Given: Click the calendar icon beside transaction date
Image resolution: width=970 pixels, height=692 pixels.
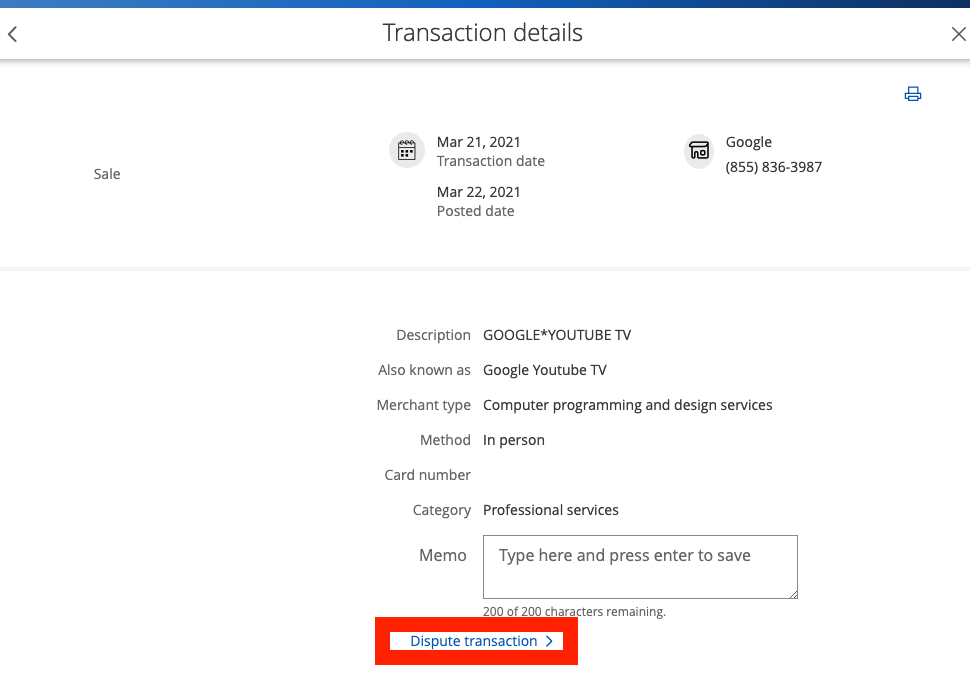Looking at the screenshot, I should (x=406, y=150).
